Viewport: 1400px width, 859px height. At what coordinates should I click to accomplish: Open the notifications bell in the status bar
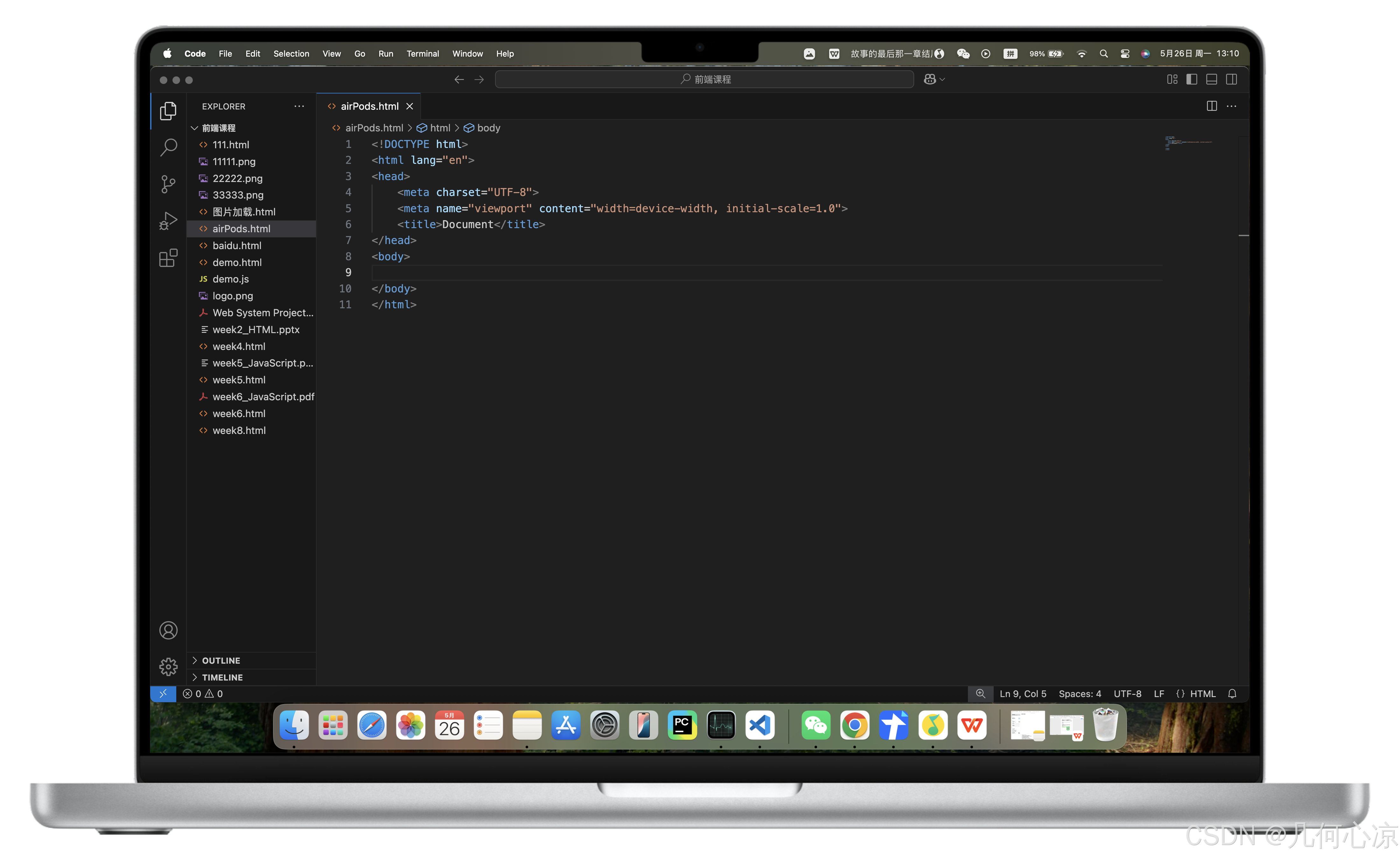1232,694
